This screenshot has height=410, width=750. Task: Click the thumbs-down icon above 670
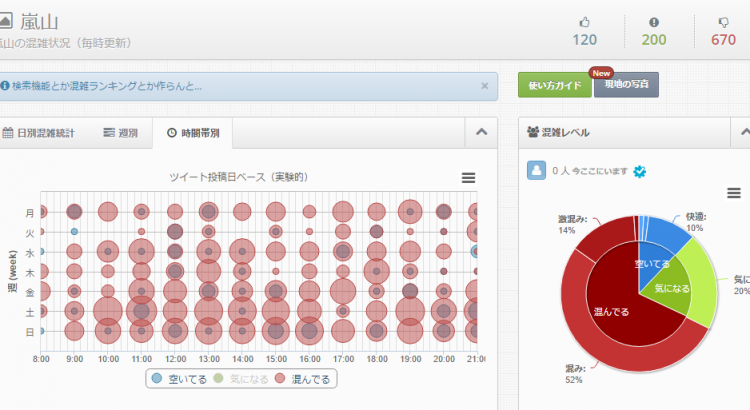[724, 22]
